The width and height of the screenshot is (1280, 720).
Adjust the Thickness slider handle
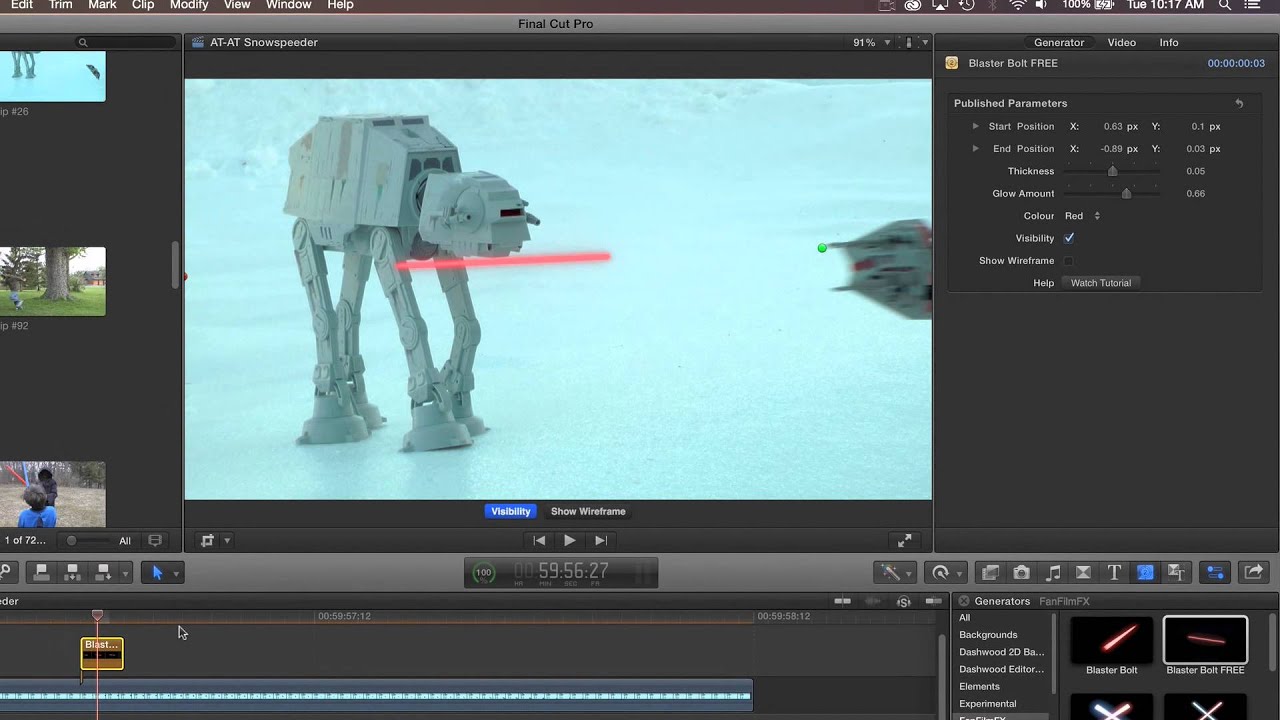point(1112,171)
